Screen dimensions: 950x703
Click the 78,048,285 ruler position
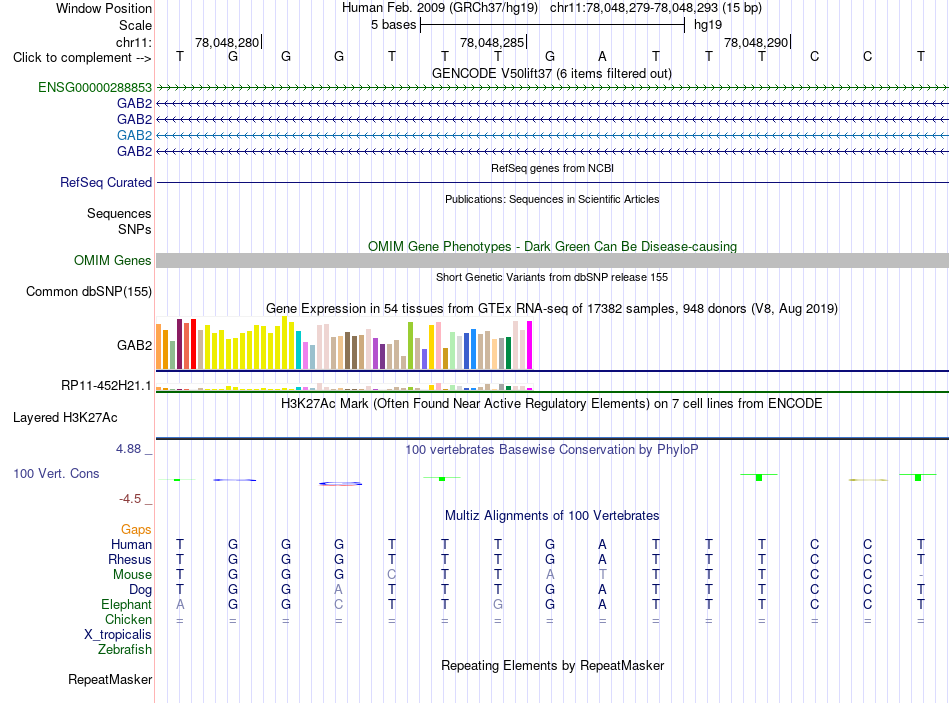point(492,42)
